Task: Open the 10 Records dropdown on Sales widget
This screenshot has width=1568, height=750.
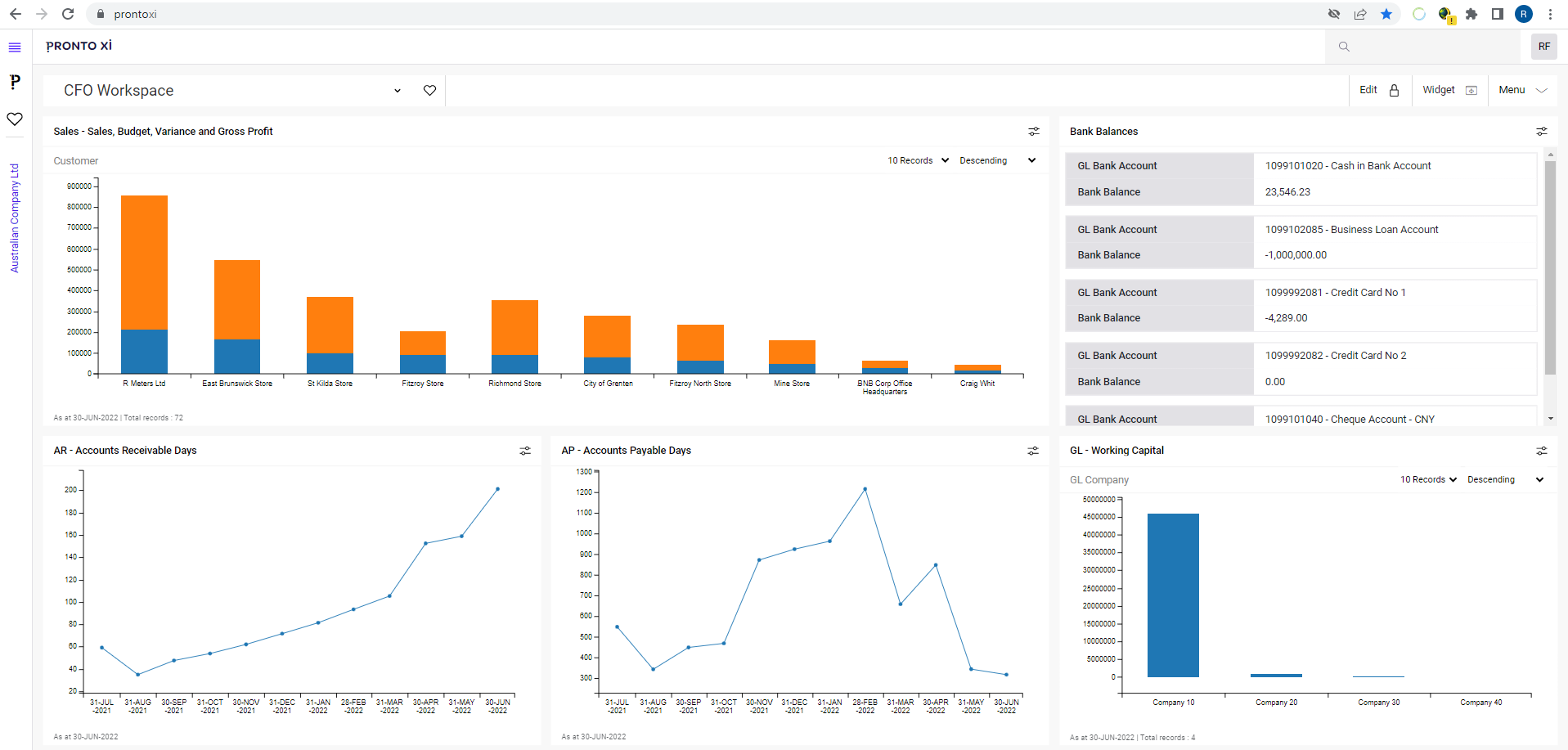Action: click(917, 160)
